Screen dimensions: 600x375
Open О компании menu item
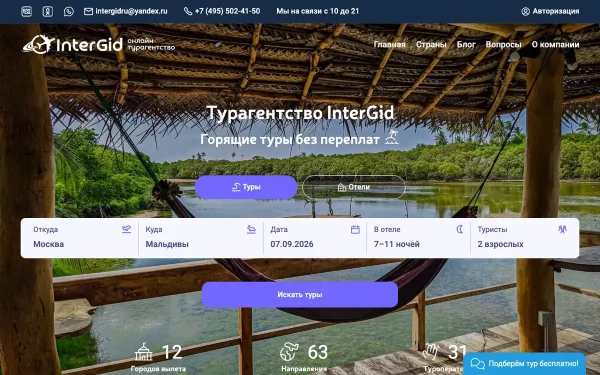tap(555, 44)
